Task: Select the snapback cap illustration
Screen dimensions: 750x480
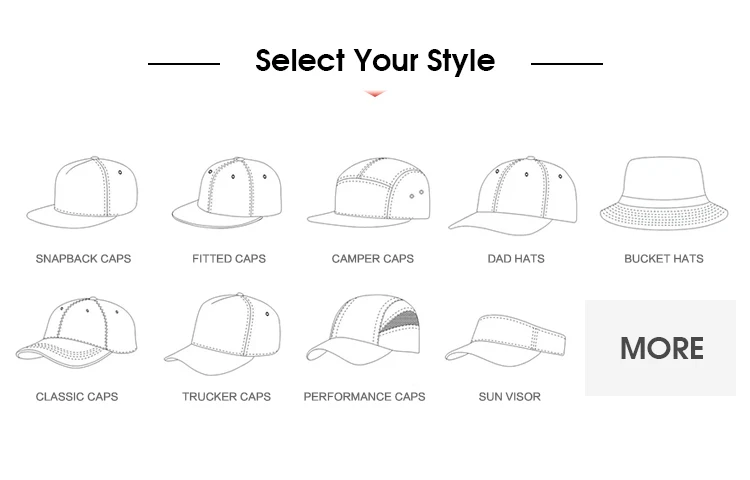Action: (82, 192)
